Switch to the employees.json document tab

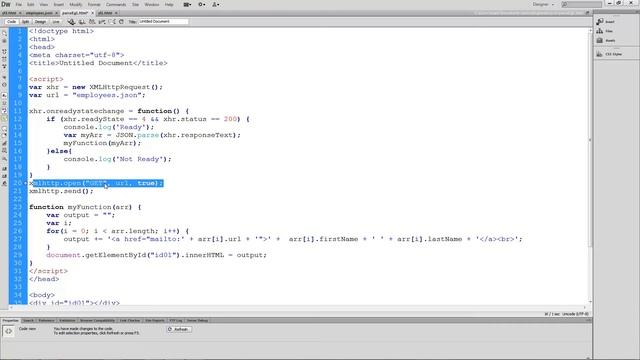pos(39,13)
